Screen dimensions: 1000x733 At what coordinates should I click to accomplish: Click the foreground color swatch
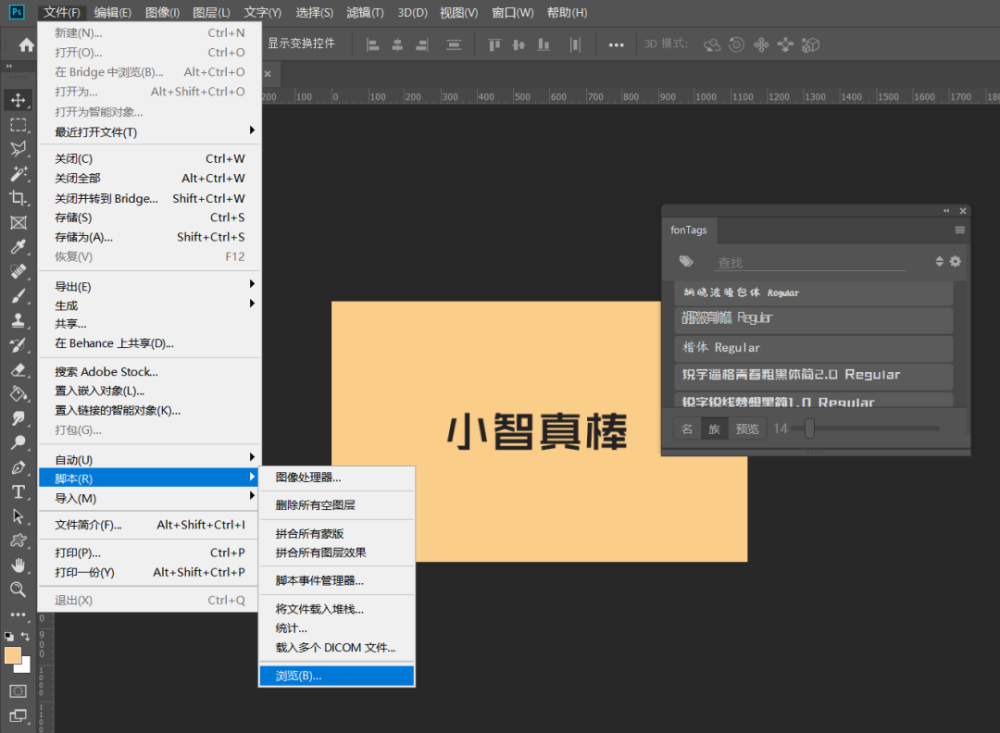point(13,656)
